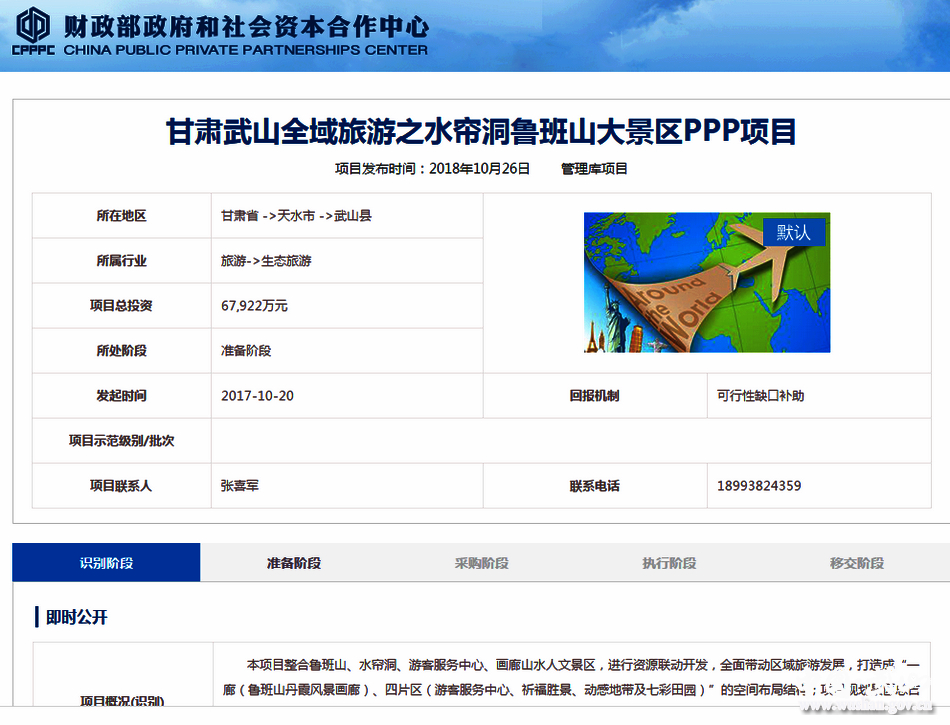Image resolution: width=950 pixels, height=725 pixels.
Task: Click the publish date 2018年10月26日
Action: pos(479,169)
